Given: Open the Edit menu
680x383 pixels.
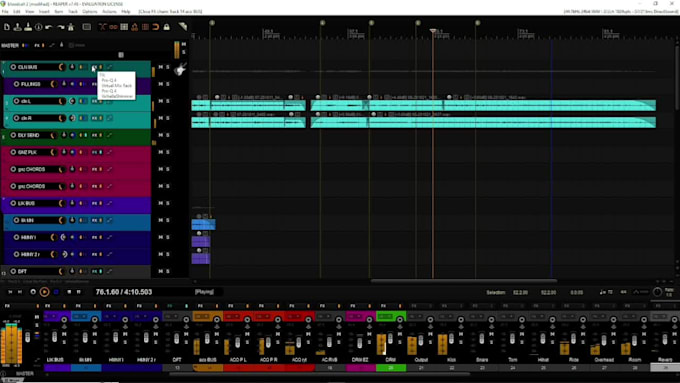Looking at the screenshot, I should click(x=16, y=11).
